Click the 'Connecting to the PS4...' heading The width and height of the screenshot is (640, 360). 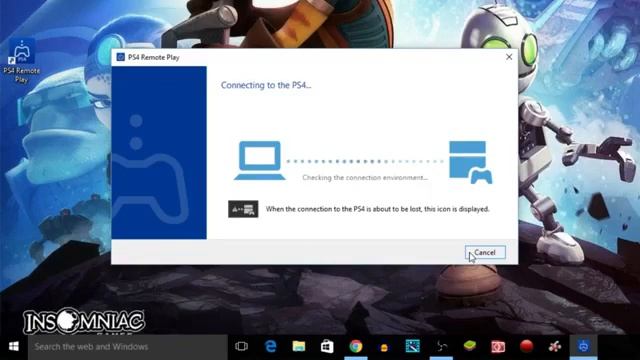[266, 85]
